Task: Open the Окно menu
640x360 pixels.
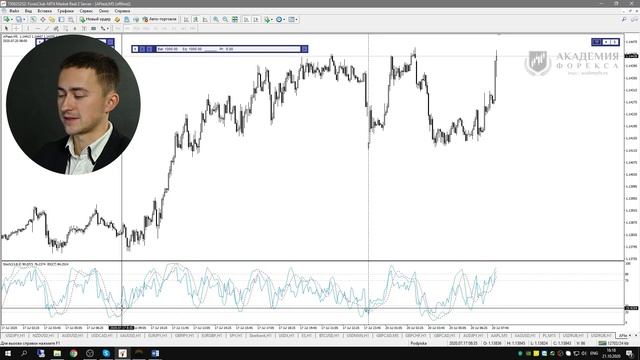Action: click(104, 11)
